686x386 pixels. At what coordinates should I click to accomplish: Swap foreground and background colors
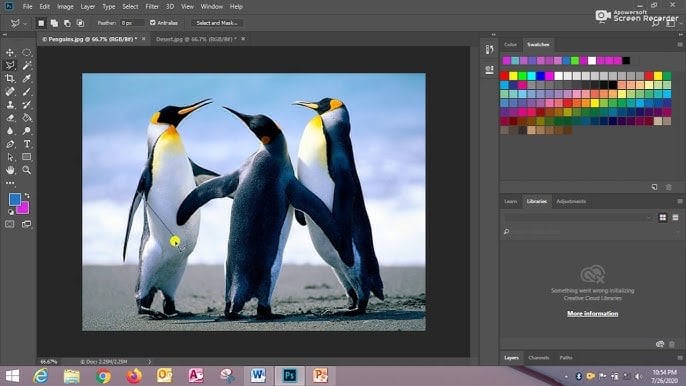pos(27,195)
